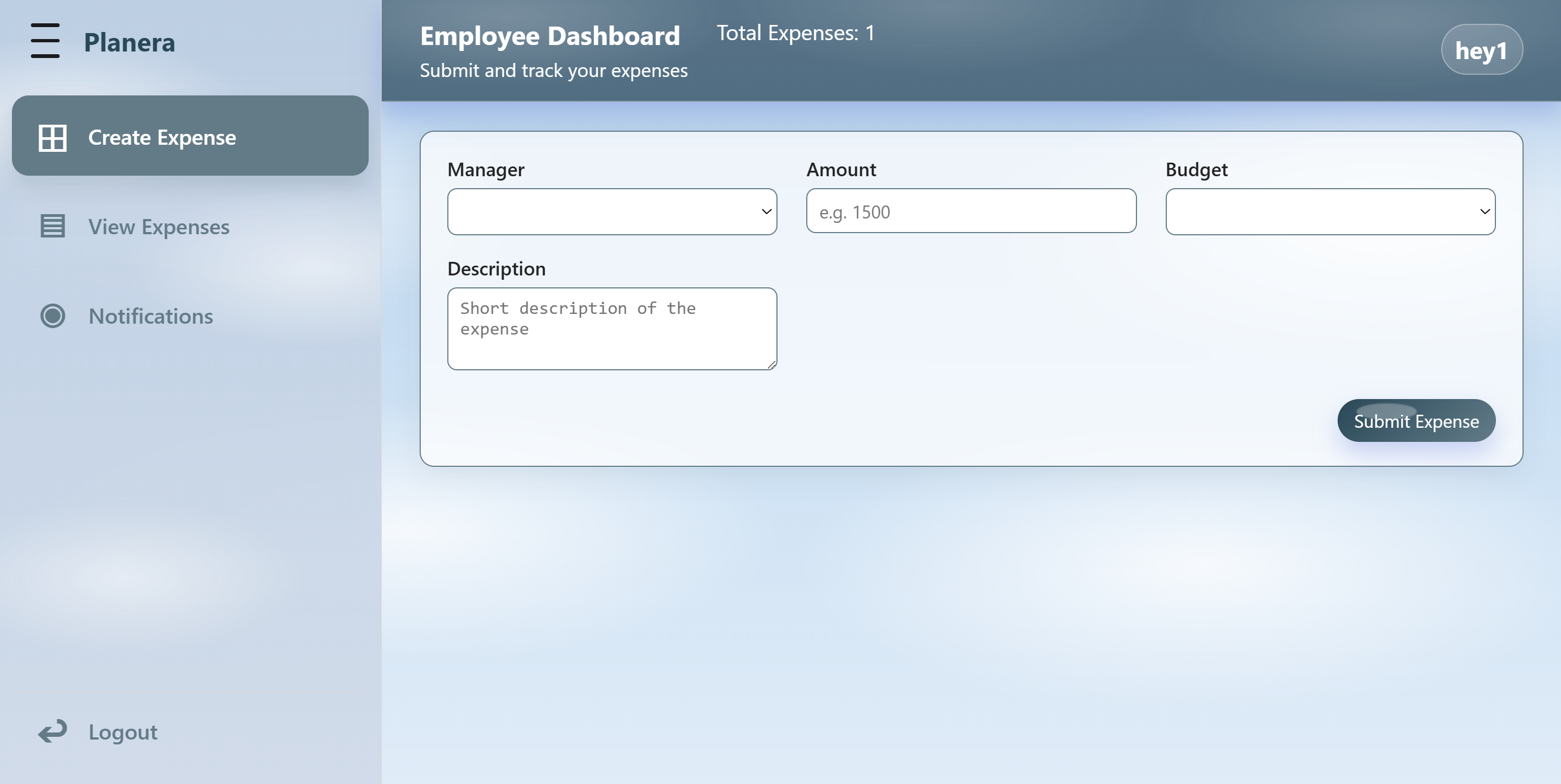Viewport: 1561px width, 784px height.
Task: Open the hey1 user profile badge
Action: tap(1482, 50)
